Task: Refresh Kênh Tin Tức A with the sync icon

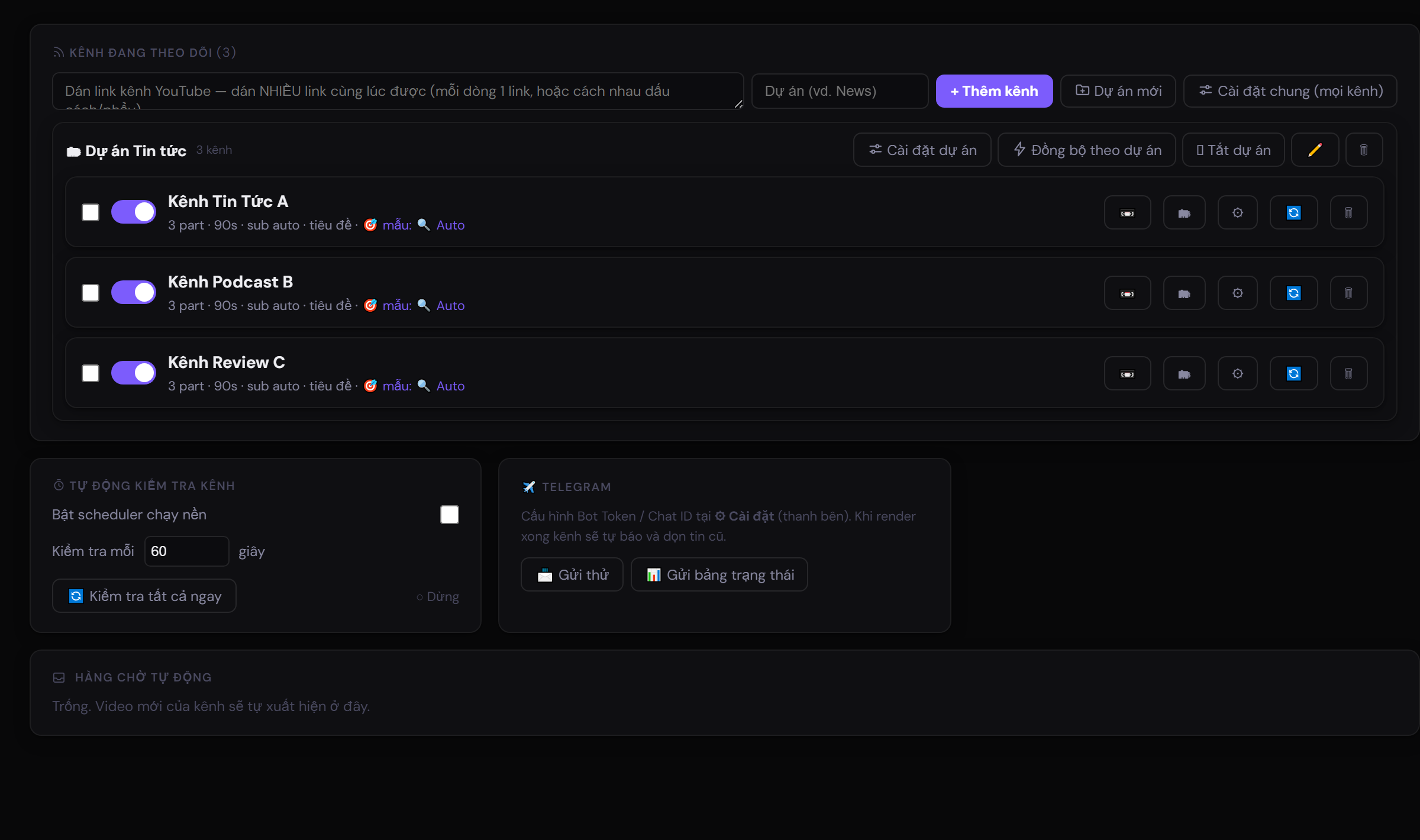Action: (1293, 212)
